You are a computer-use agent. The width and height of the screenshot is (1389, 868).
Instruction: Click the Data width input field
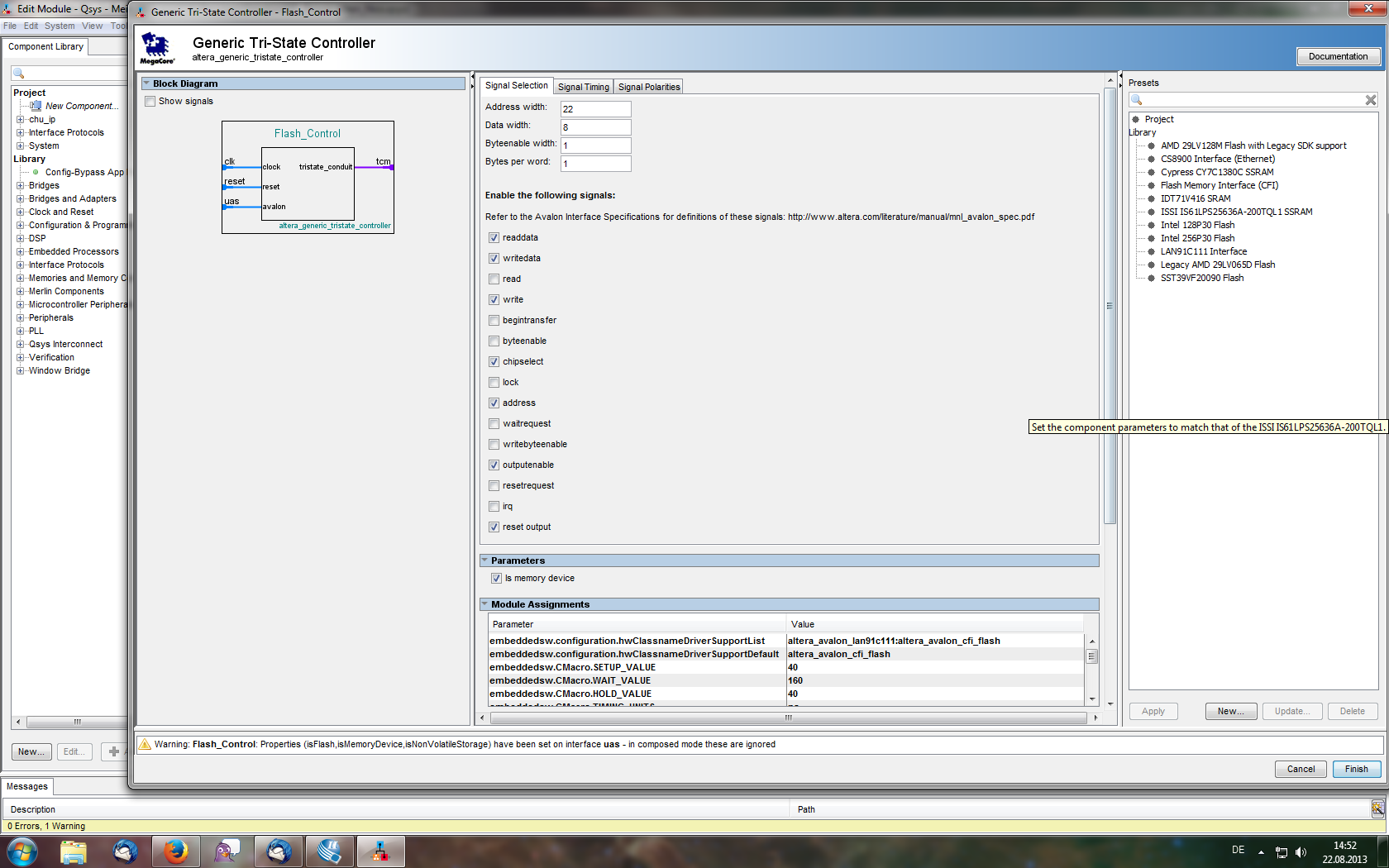point(595,127)
